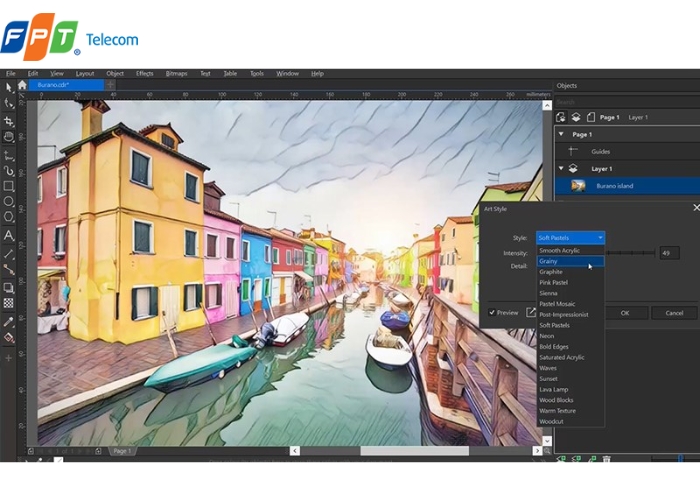Choose Saturated Acrylic style
Image resolution: width=700 pixels, height=500 pixels.
click(x=571, y=358)
